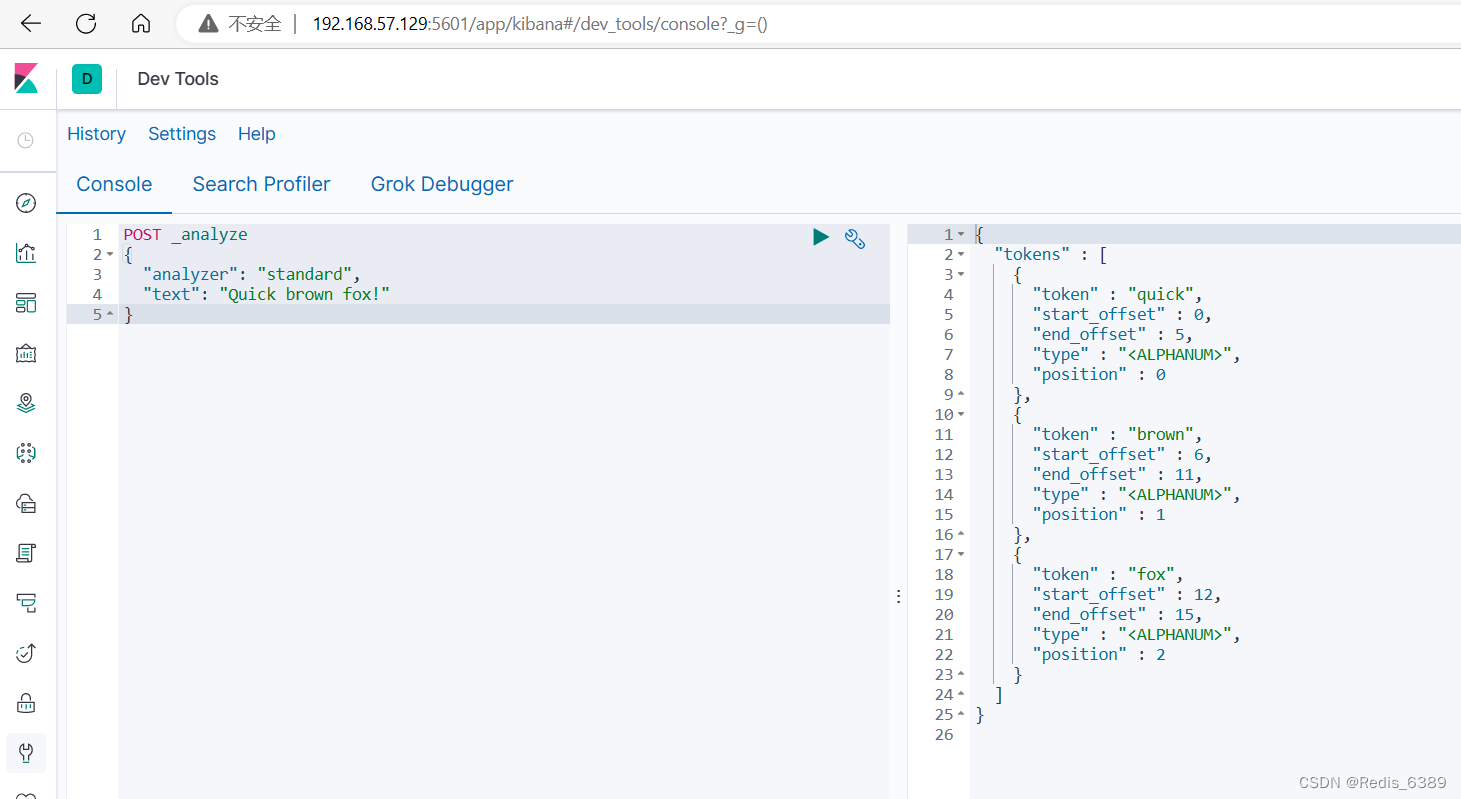Open Dashboard from the sidebar
Image resolution: width=1461 pixels, height=799 pixels.
pyautogui.click(x=27, y=303)
